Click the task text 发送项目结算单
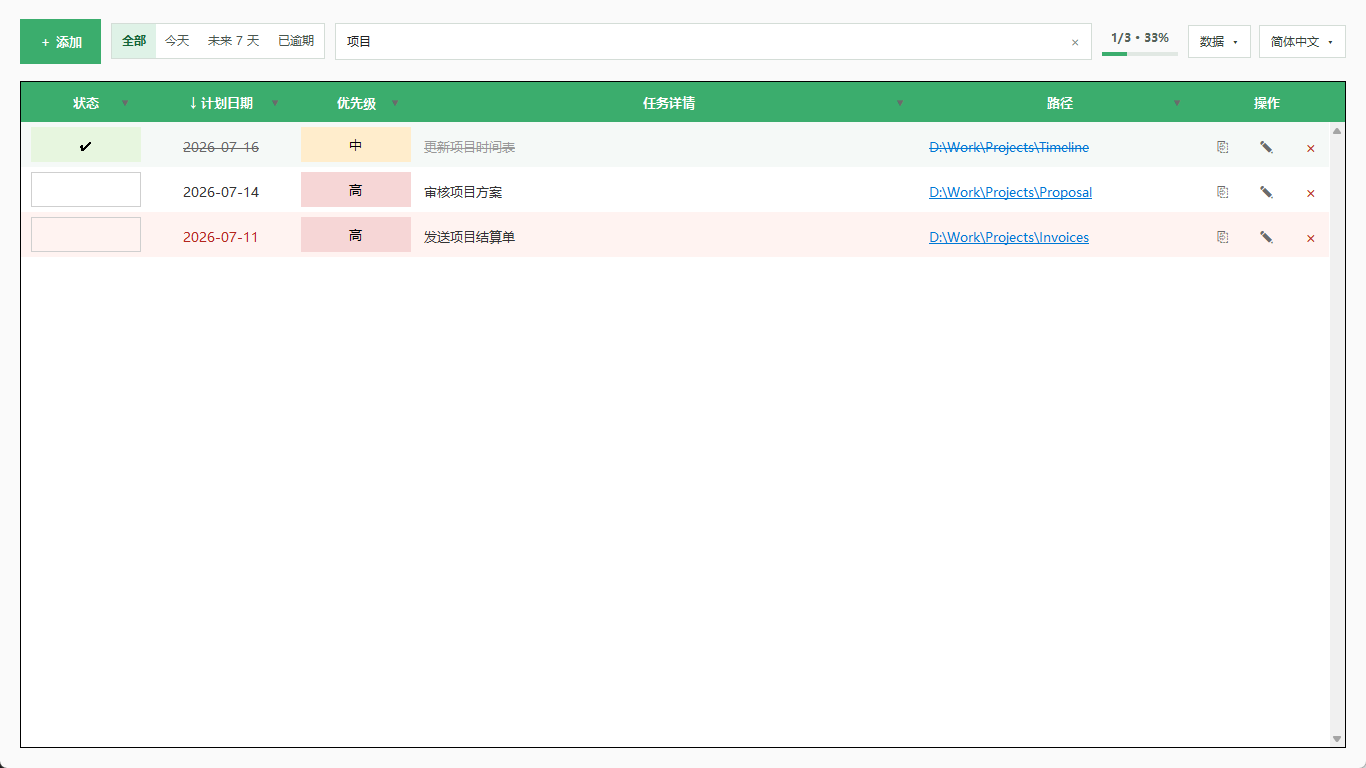The image size is (1366, 768). point(470,237)
